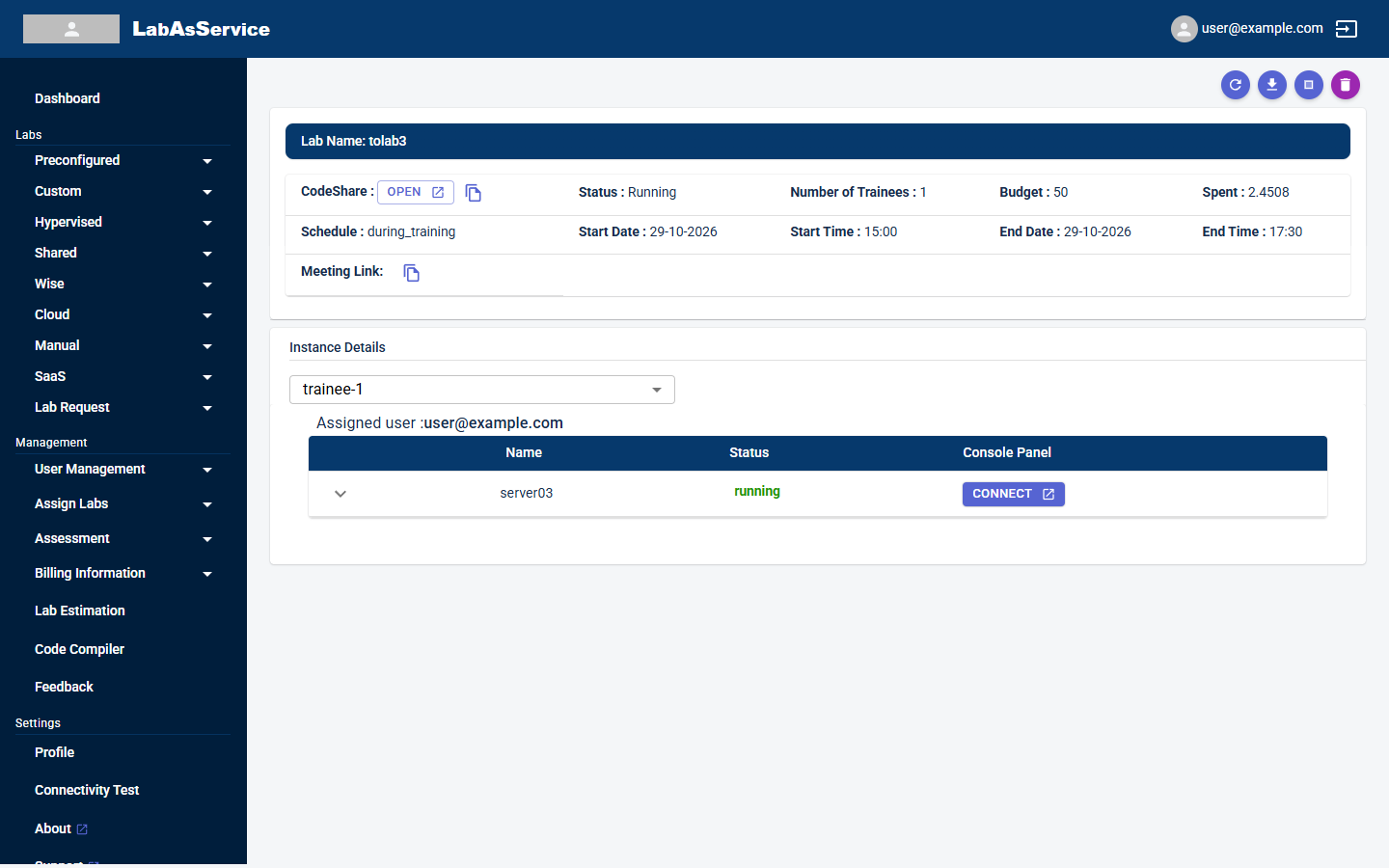Go to Code Compiler page

79,649
